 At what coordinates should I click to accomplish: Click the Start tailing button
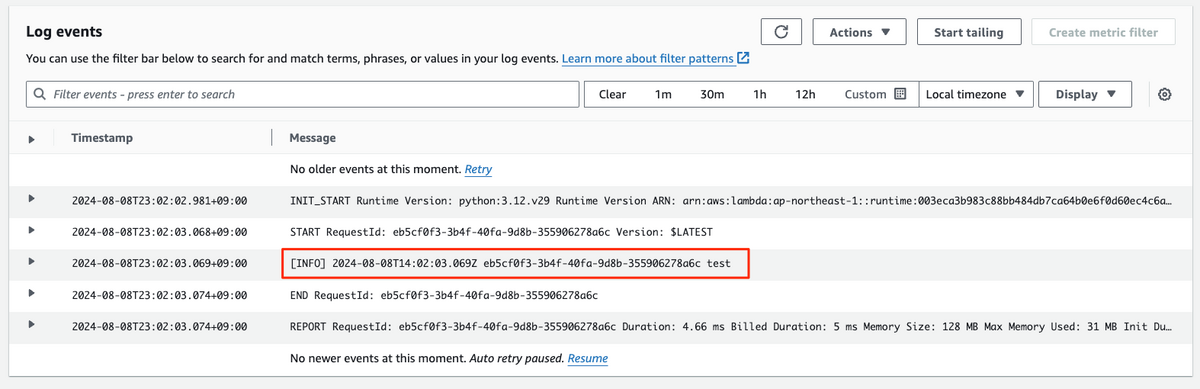(969, 32)
